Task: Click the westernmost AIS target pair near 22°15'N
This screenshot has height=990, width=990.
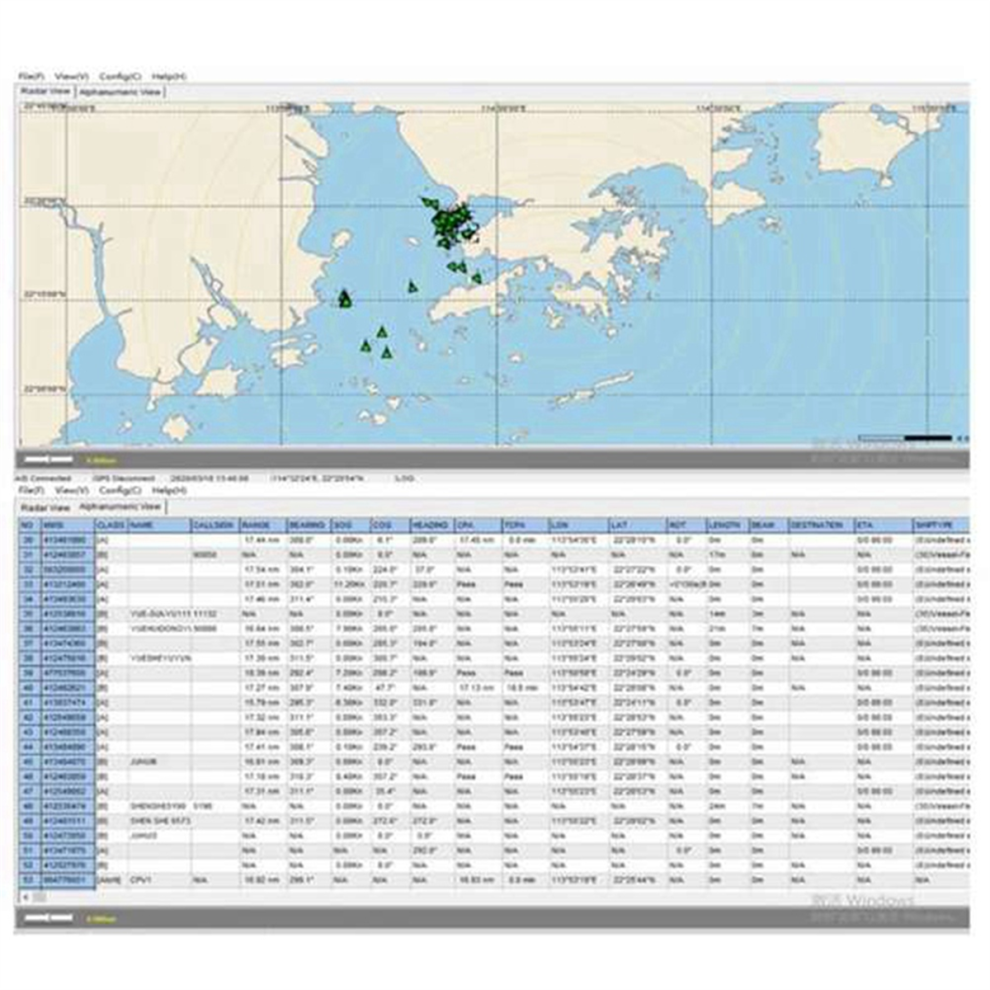Action: [345, 299]
